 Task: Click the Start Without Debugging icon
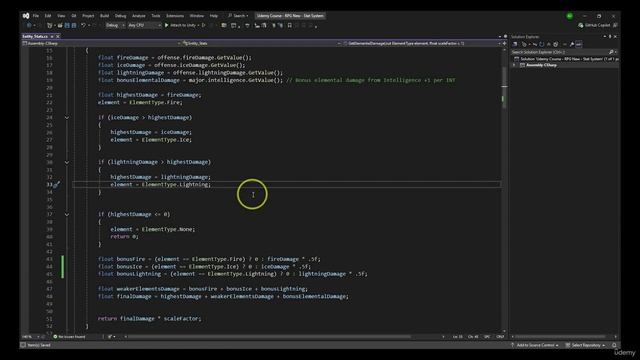pos(204,25)
